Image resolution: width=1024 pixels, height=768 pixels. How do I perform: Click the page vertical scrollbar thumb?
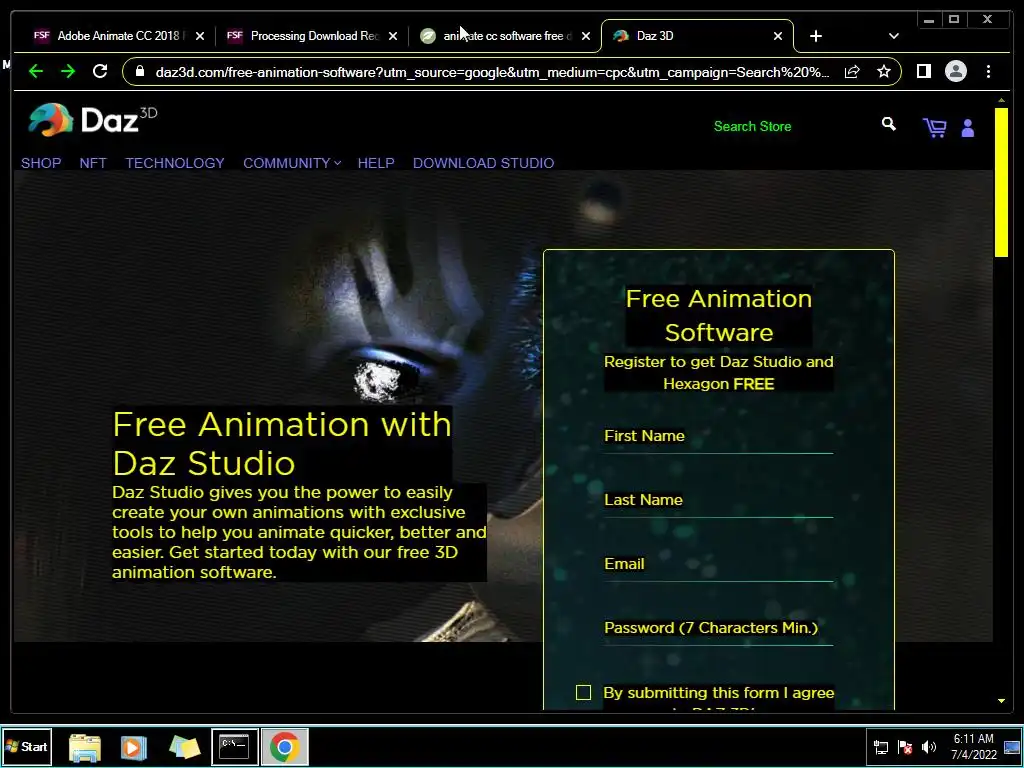coord(1001,183)
